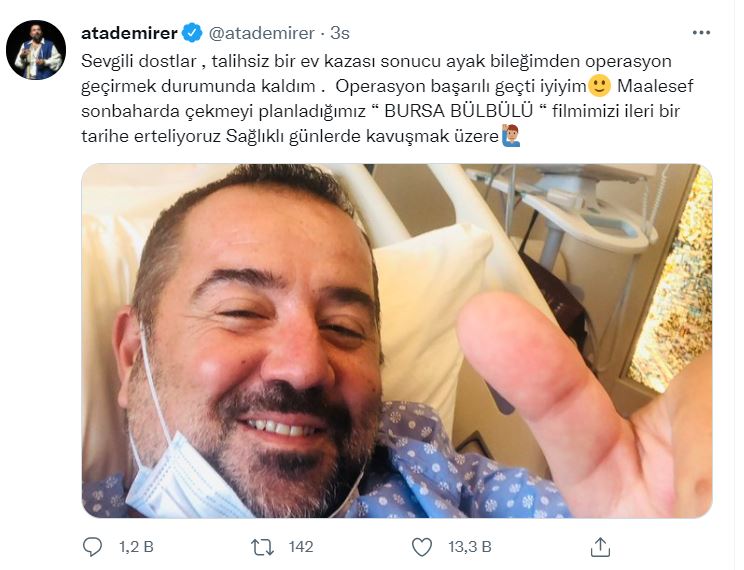Click the reply speech bubble icon
Viewport: 744px width, 570px height.
[x=92, y=547]
